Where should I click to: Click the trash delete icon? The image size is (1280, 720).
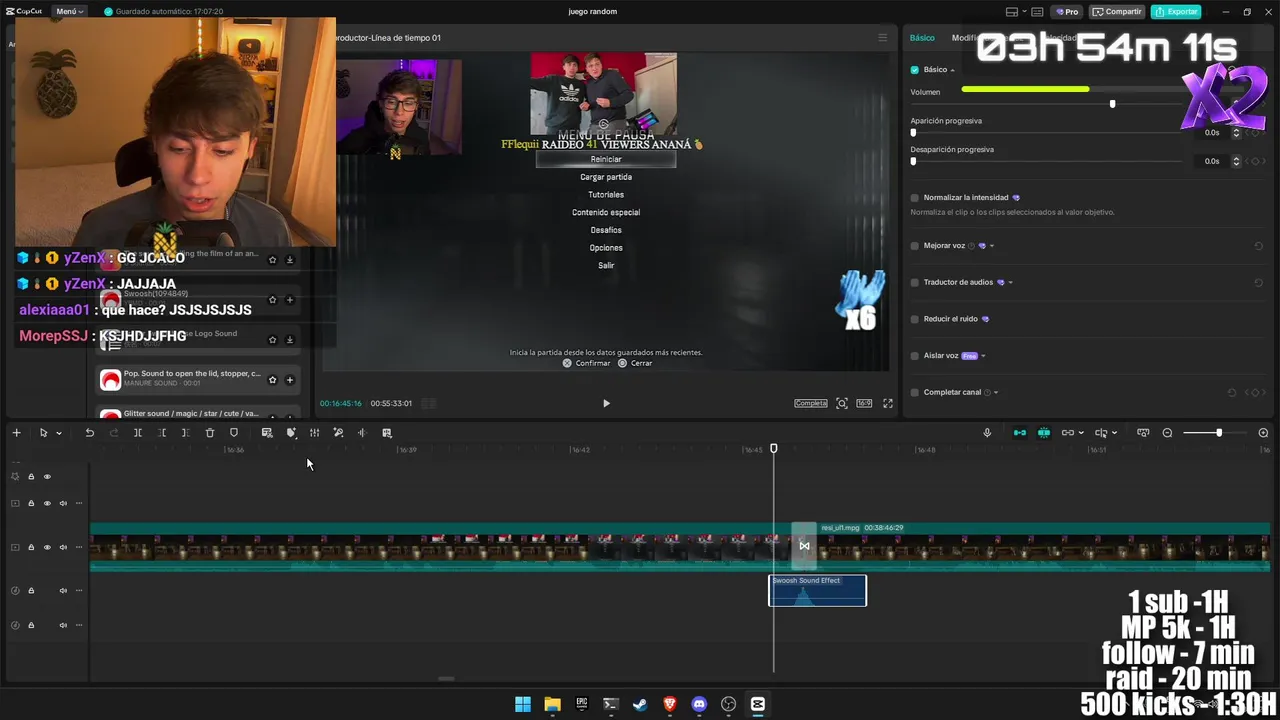(210, 433)
